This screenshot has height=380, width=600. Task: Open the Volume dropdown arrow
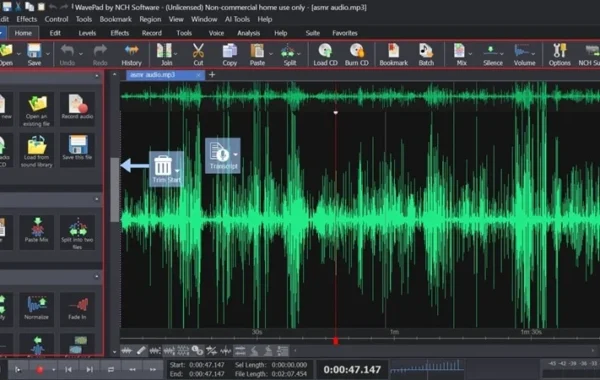[x=533, y=54]
